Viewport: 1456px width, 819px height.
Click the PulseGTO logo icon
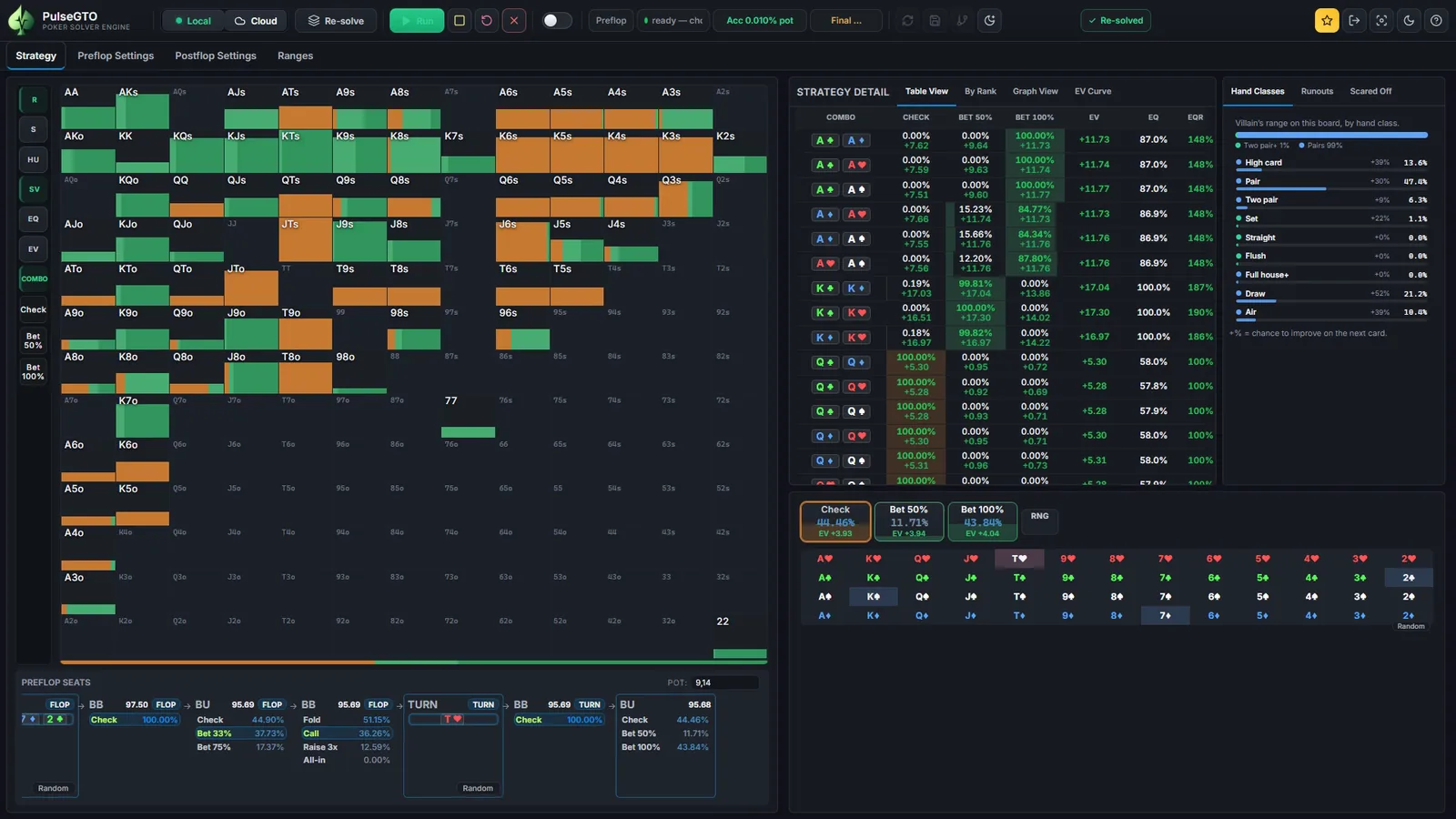click(20, 20)
